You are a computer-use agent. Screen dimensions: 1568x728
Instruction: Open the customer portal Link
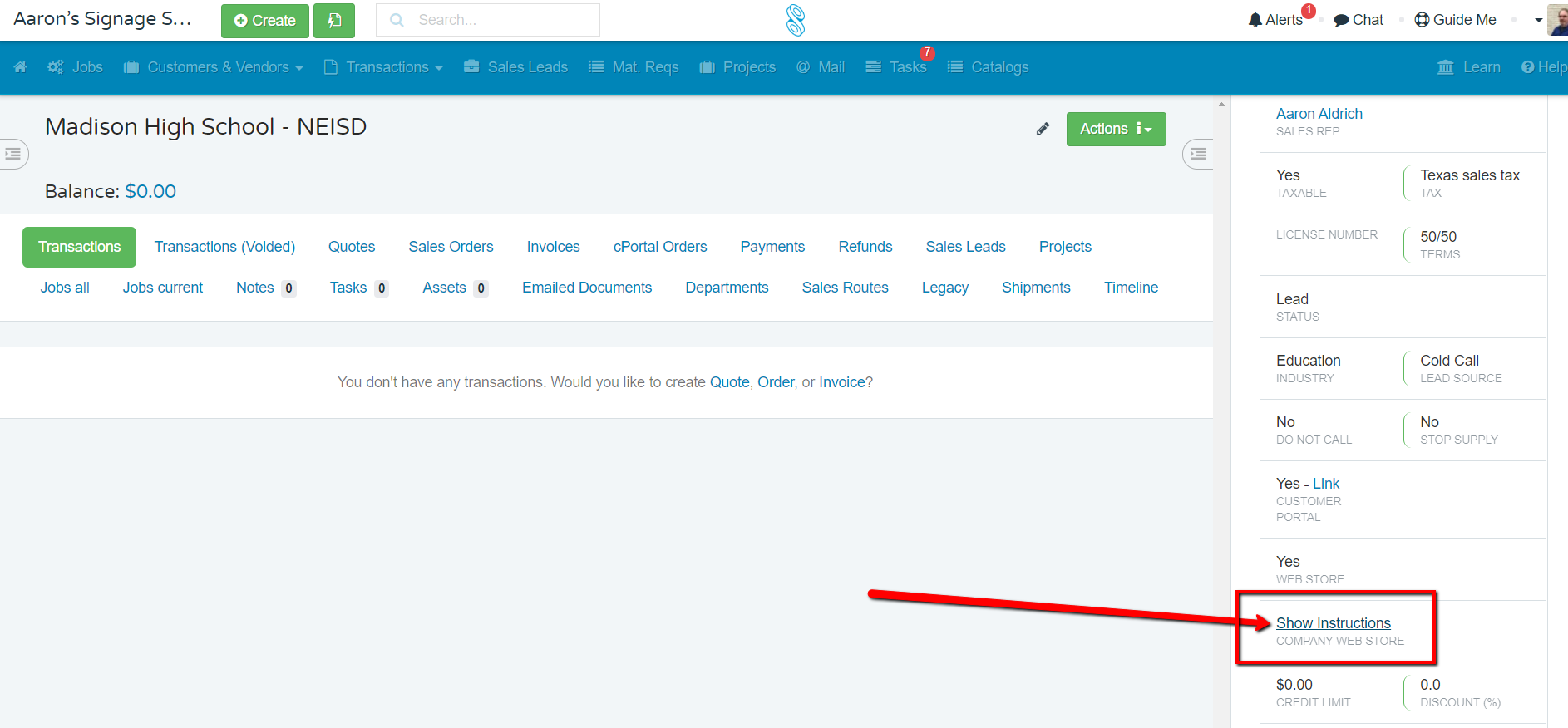(1326, 484)
